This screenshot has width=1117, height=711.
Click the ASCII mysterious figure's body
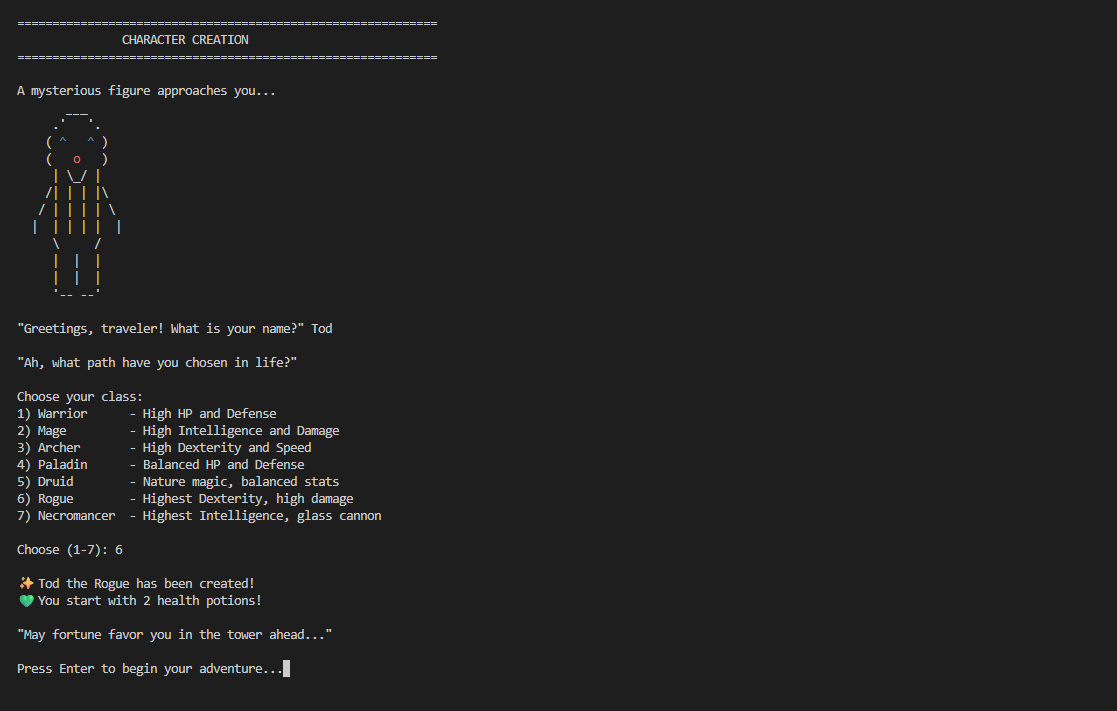[77, 210]
